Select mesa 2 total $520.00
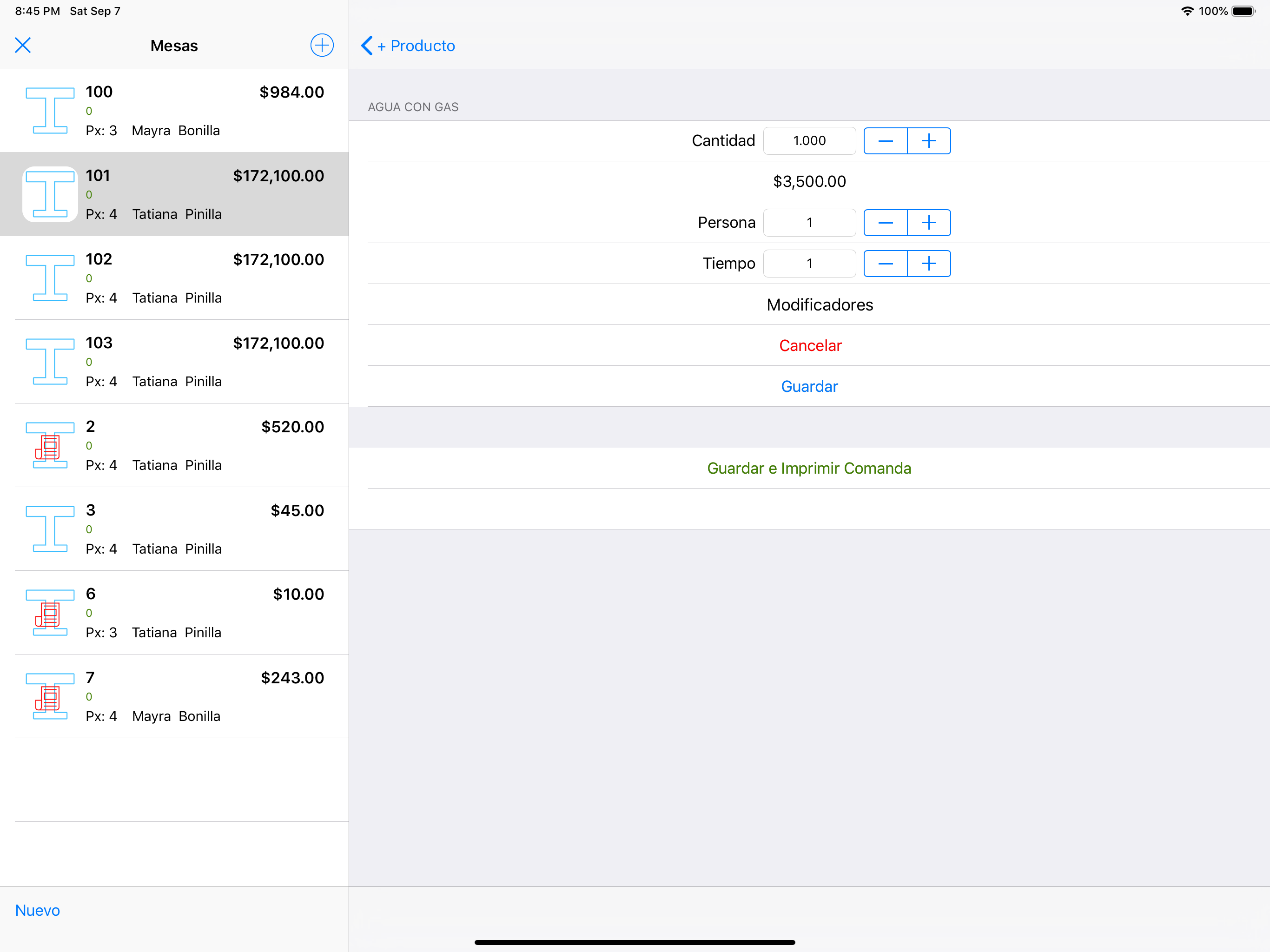This screenshot has height=952, width=1270. pyautogui.click(x=293, y=427)
